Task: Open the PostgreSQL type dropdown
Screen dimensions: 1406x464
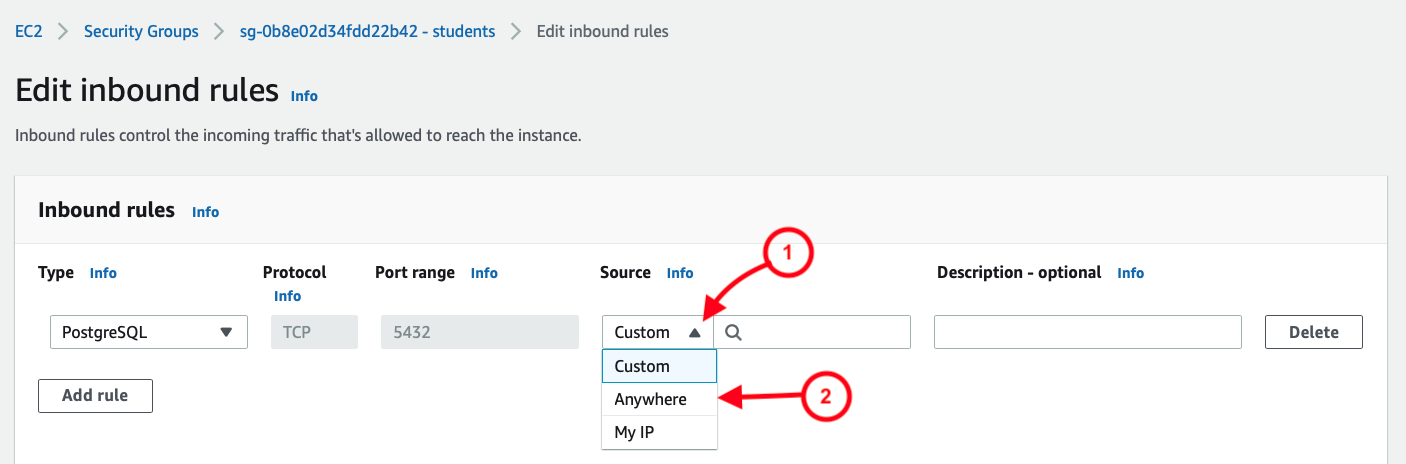Action: (149, 332)
